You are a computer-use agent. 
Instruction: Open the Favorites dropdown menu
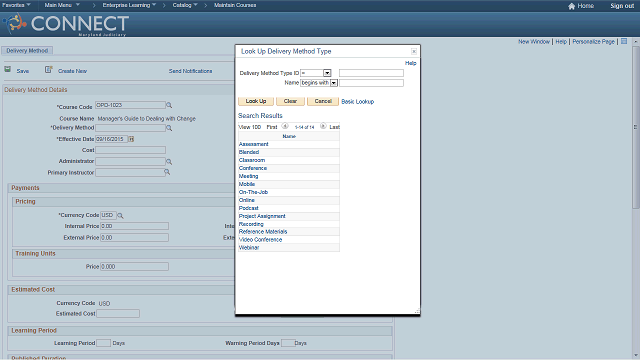(16, 5)
